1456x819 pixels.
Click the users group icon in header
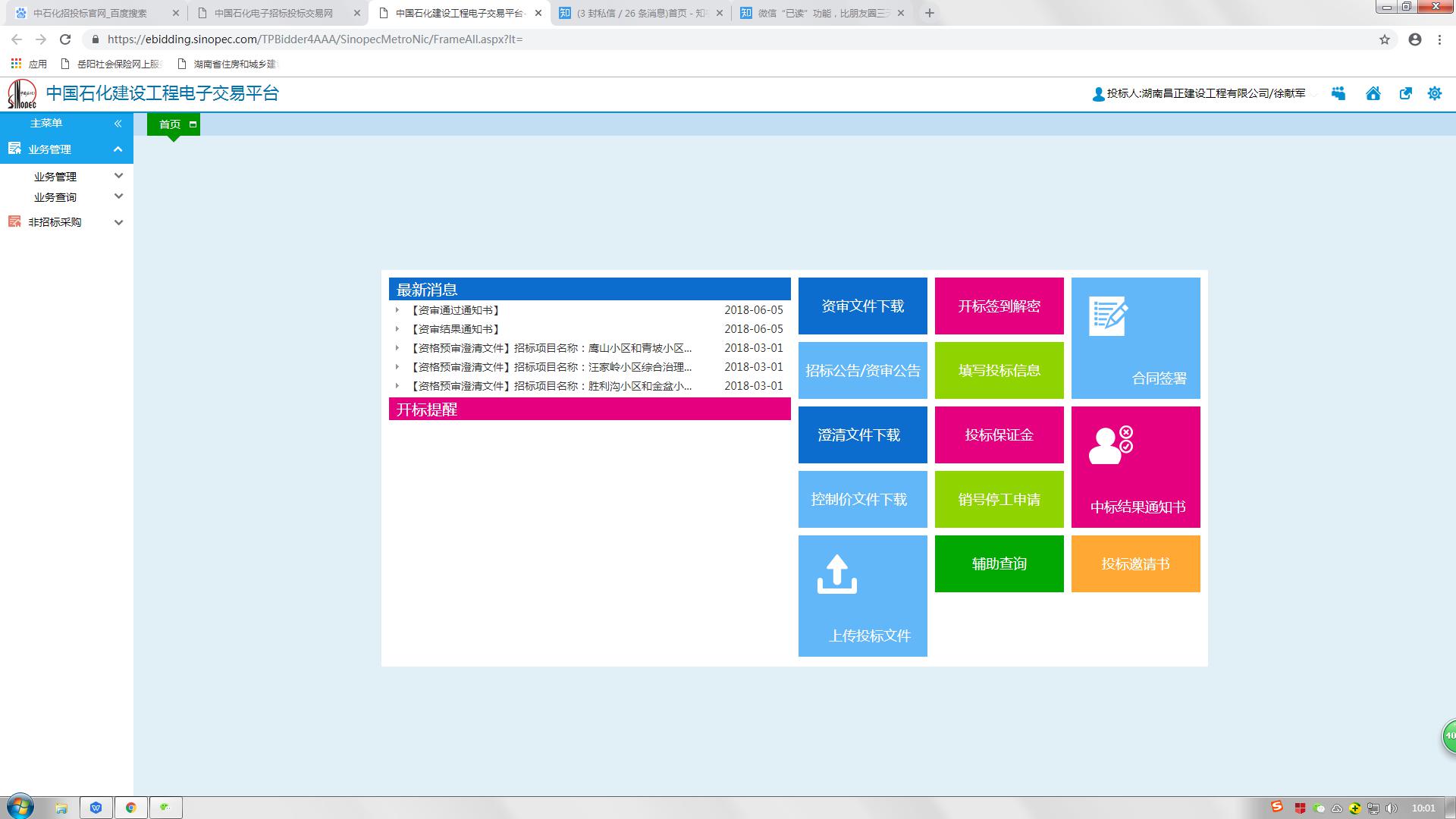1338,93
